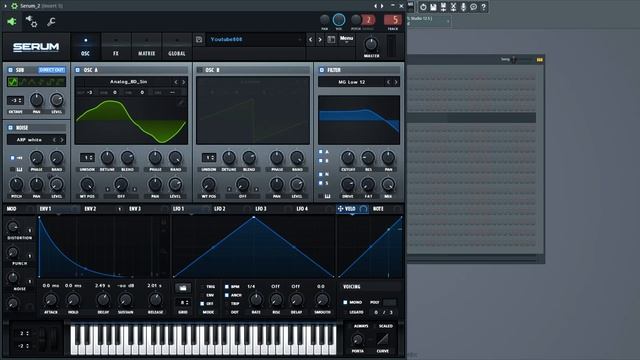Click the pencil edit icon on OSC A wavetable
The width and height of the screenshot is (640, 360).
click(181, 103)
